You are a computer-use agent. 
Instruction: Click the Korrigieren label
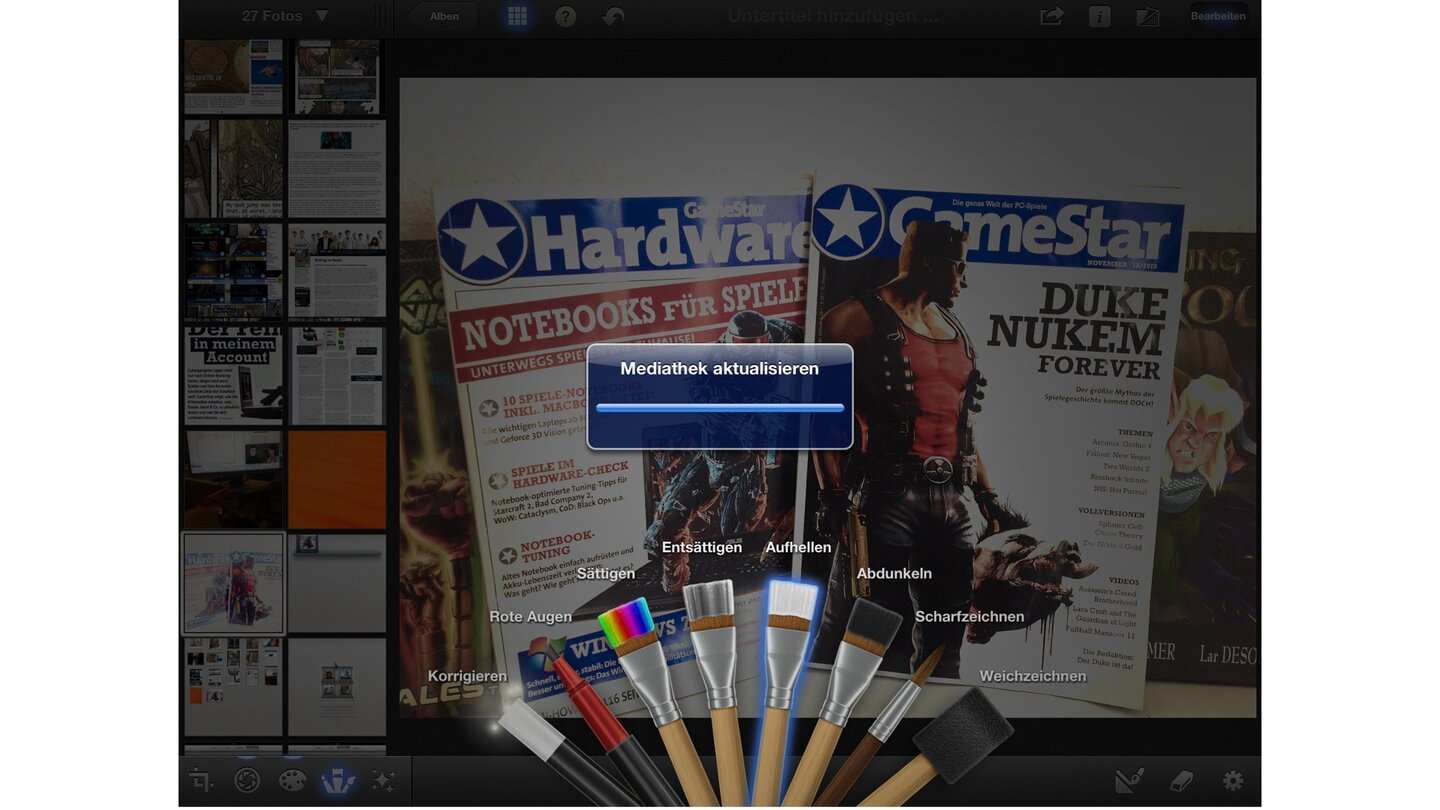(467, 676)
